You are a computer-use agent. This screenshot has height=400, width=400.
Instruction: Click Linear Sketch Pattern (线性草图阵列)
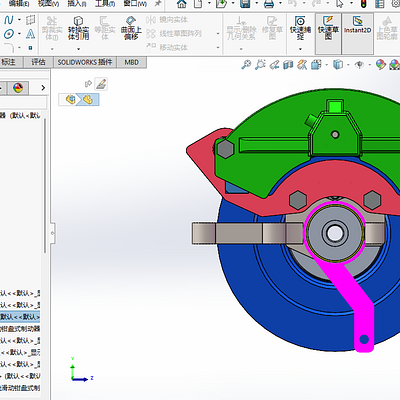tap(175, 34)
